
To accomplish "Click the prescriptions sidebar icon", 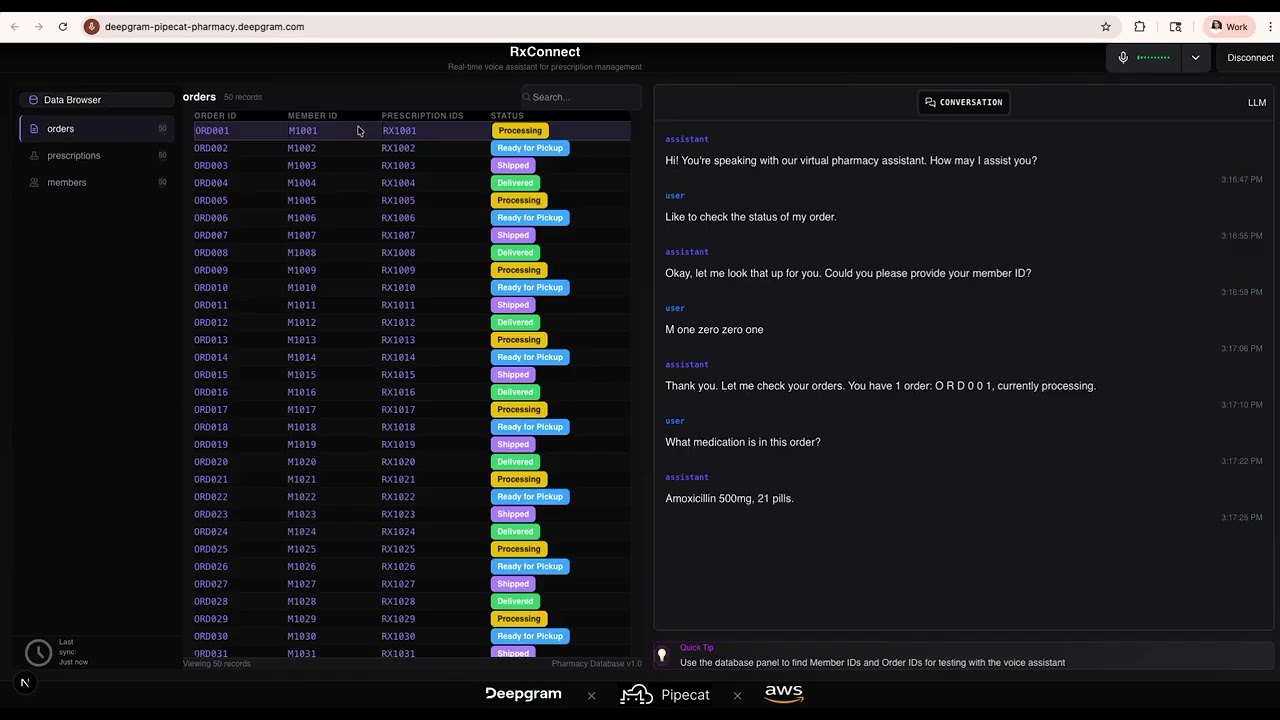I will [x=34, y=156].
